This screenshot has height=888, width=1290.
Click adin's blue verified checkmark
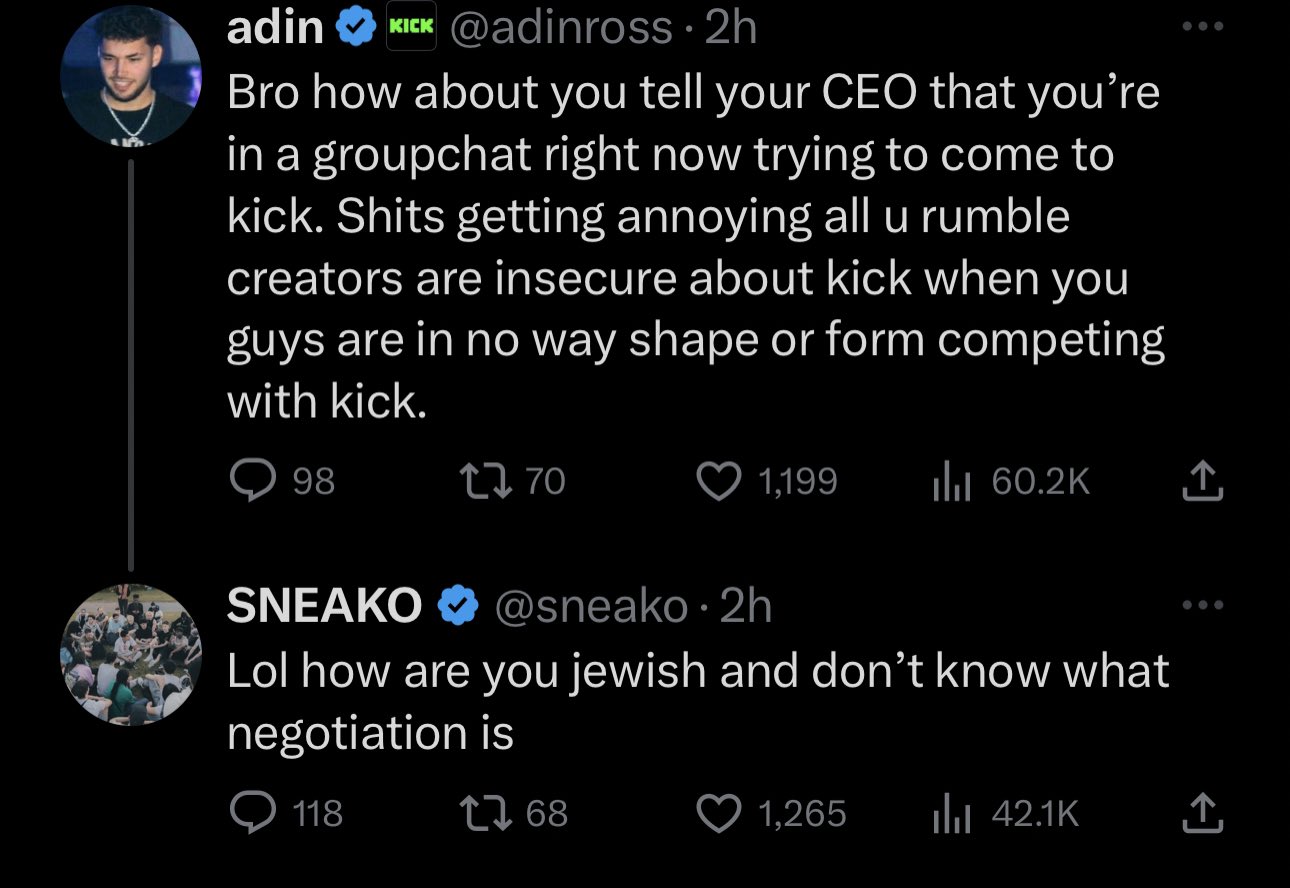click(353, 29)
